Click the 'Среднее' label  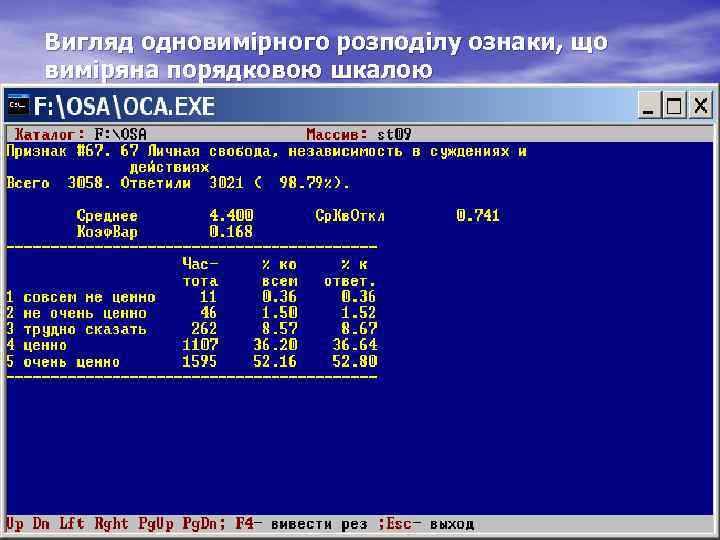coord(107,216)
